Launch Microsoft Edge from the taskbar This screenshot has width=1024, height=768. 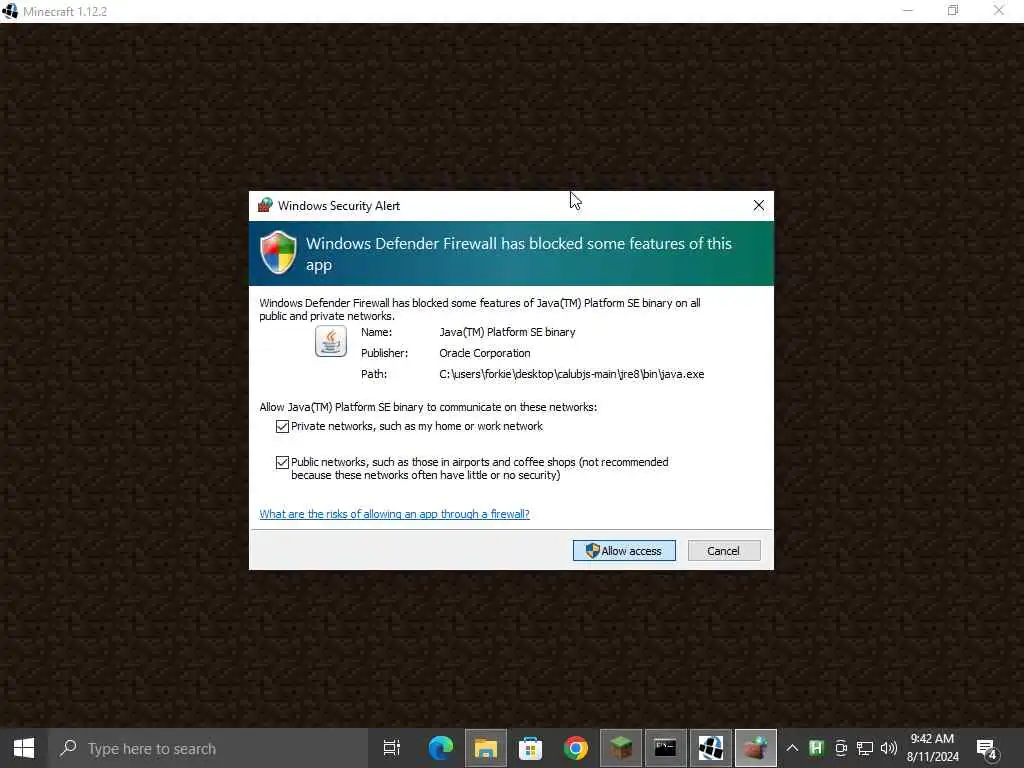pyautogui.click(x=440, y=748)
